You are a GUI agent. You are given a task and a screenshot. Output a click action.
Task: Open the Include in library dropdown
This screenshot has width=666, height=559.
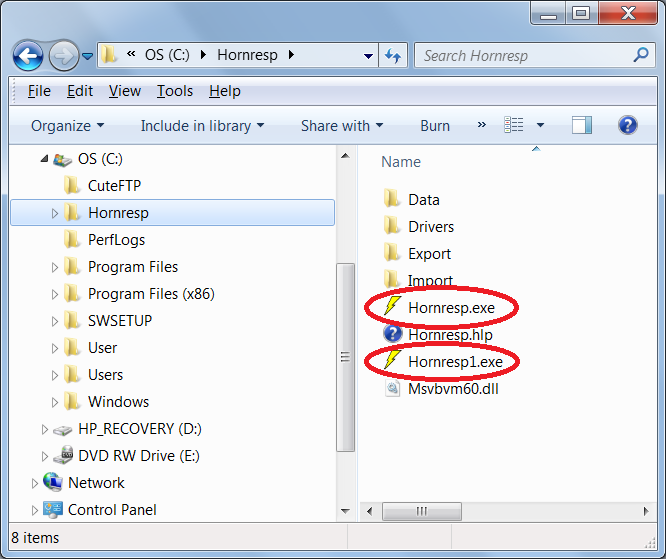[202, 126]
